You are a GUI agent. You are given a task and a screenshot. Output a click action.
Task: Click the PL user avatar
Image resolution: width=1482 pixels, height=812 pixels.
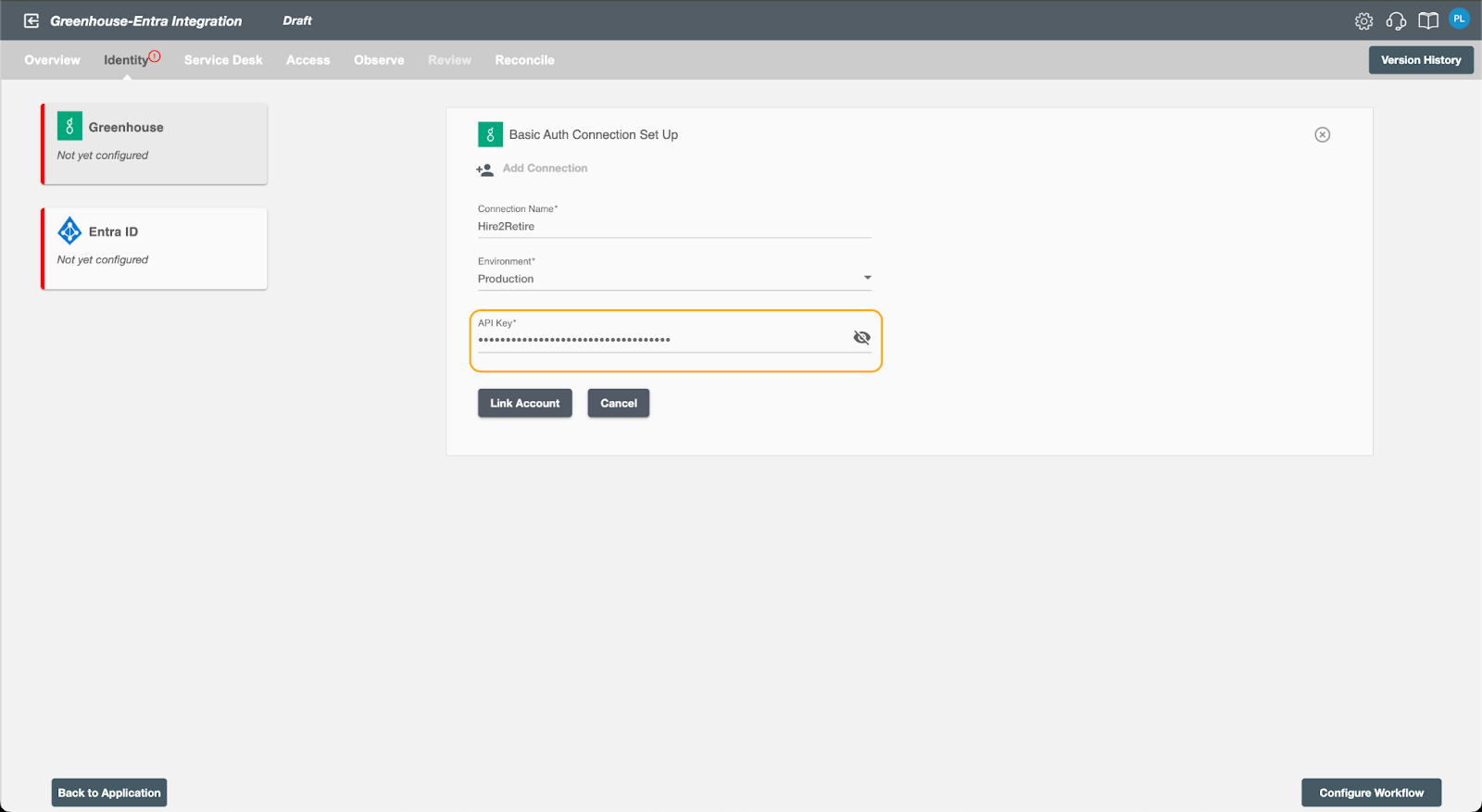click(x=1459, y=19)
